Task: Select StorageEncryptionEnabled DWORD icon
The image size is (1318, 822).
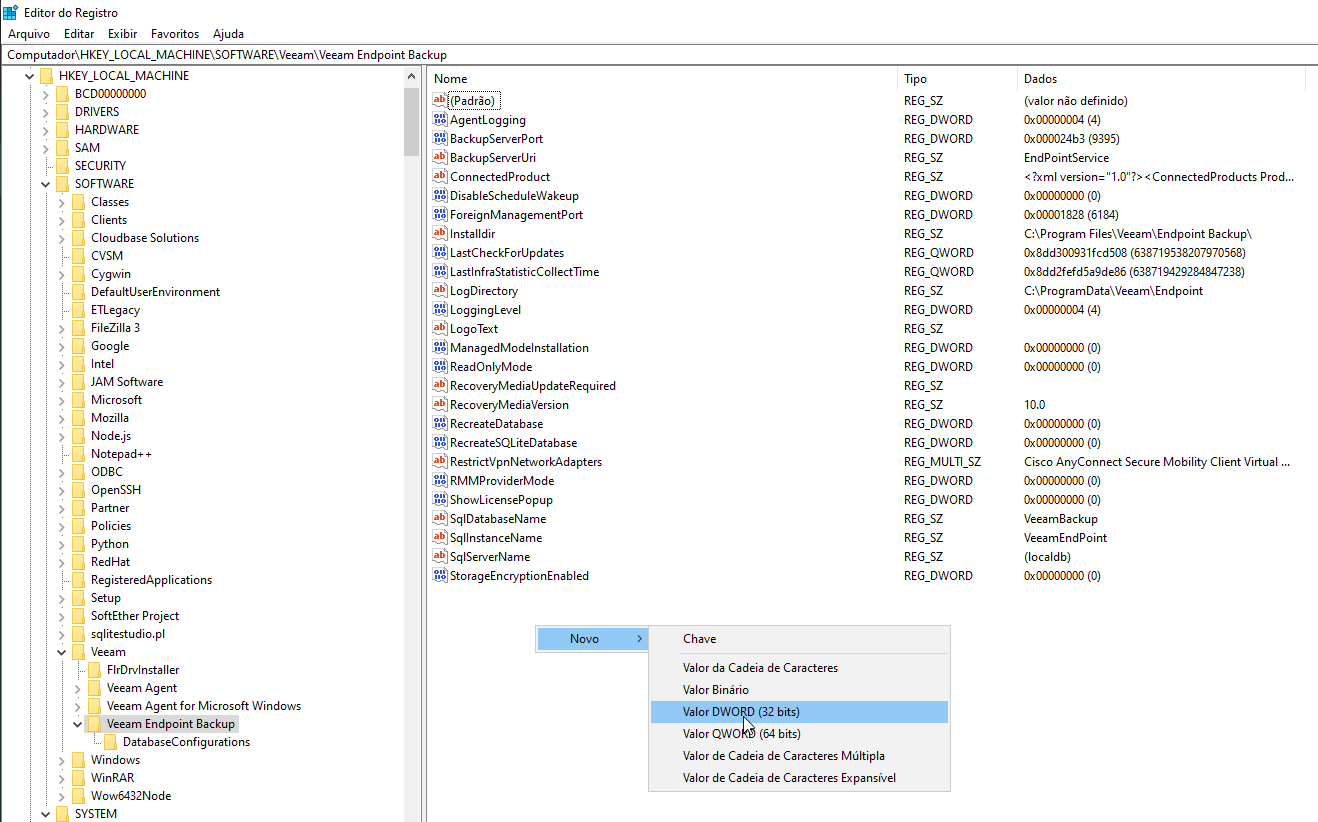Action: pos(440,576)
